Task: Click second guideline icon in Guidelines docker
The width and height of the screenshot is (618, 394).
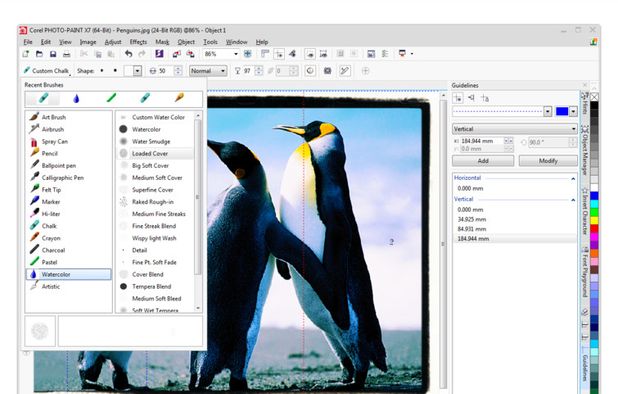Action: click(471, 98)
